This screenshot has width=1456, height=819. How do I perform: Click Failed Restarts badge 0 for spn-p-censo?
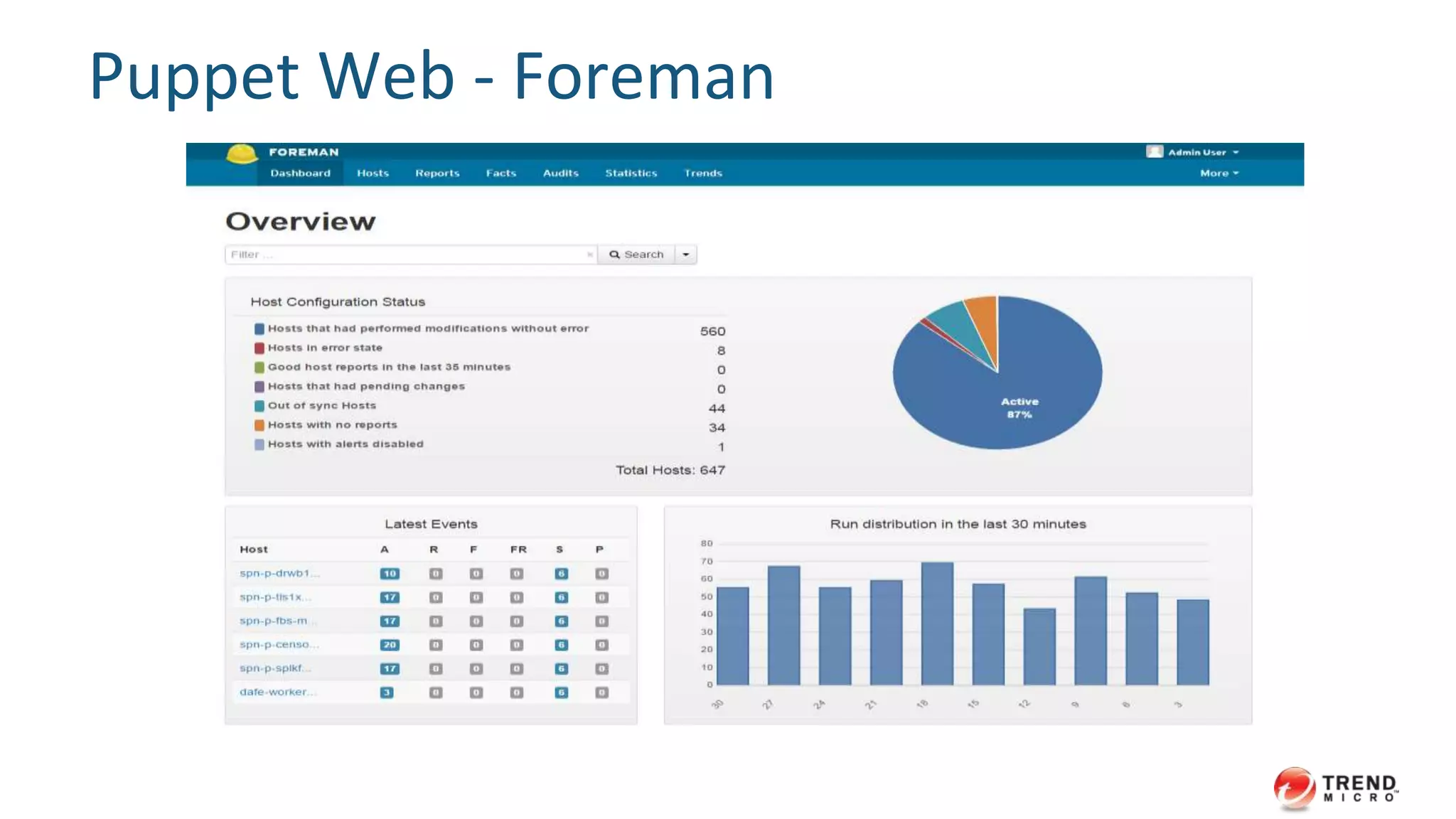click(x=517, y=645)
